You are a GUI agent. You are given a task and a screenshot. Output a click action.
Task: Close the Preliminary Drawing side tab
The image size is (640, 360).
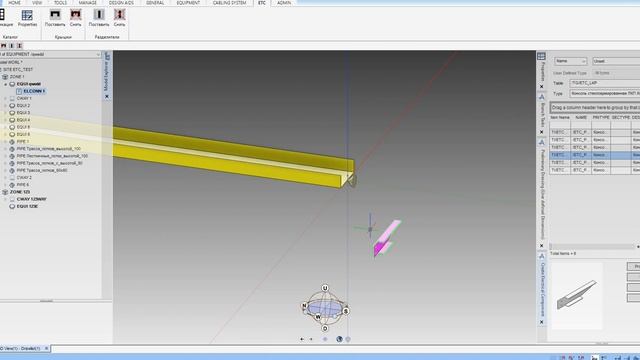click(x=542, y=246)
